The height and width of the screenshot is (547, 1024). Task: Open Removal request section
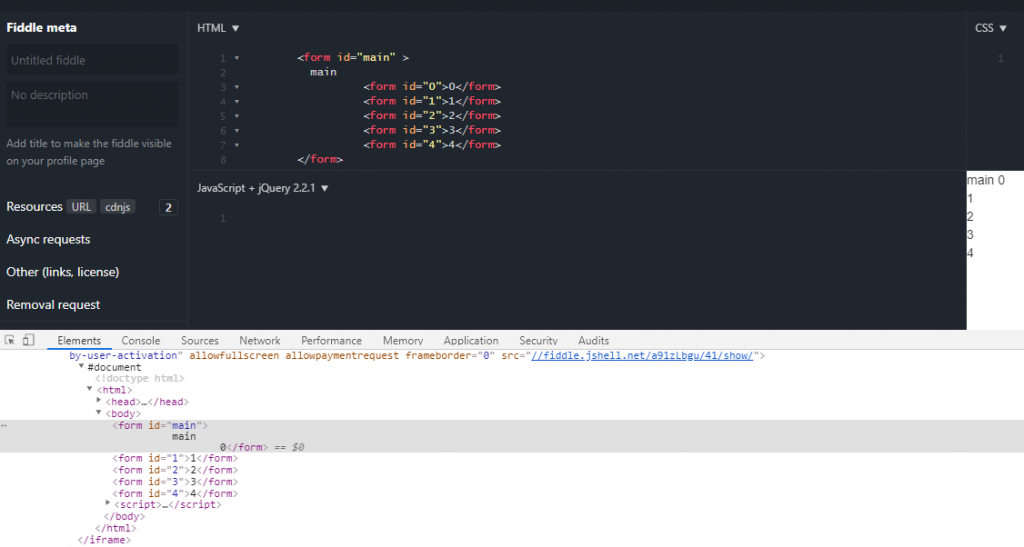click(x=53, y=305)
